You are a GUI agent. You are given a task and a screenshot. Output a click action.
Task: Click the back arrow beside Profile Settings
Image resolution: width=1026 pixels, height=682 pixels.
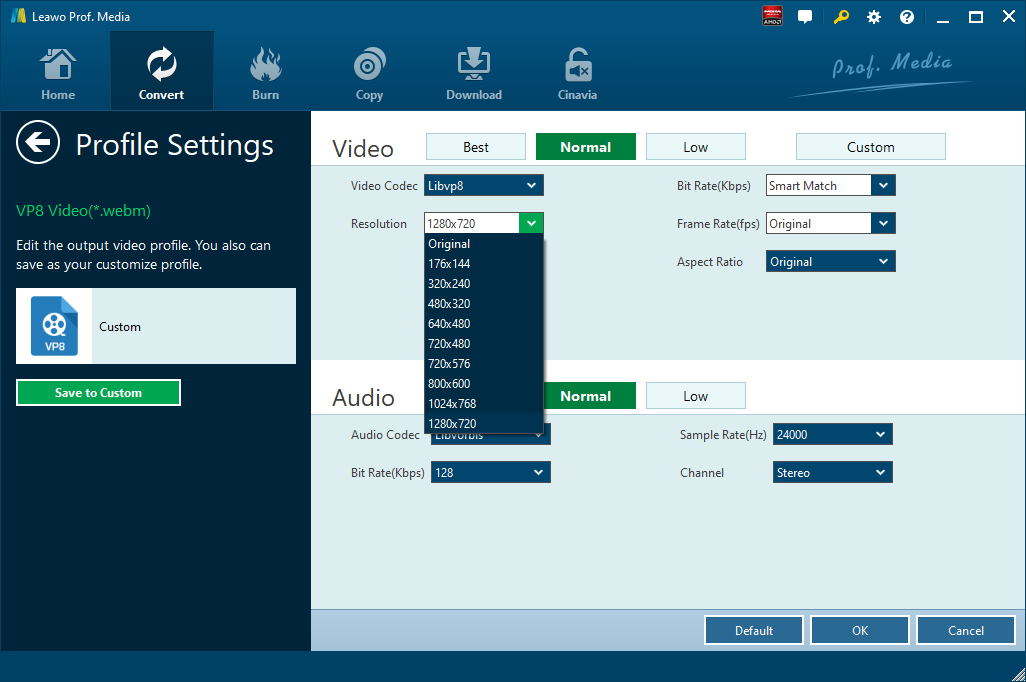[38, 143]
